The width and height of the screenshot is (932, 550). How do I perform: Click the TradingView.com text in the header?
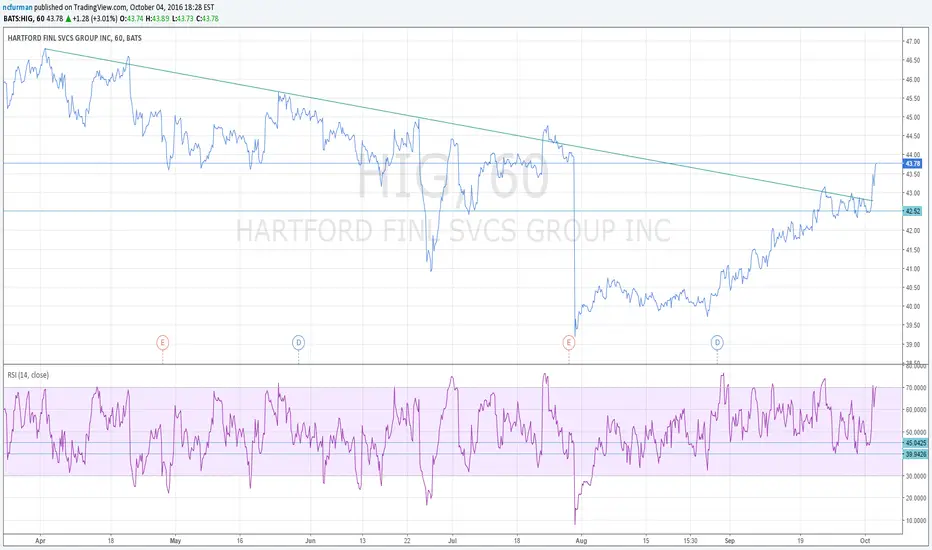click(x=100, y=8)
